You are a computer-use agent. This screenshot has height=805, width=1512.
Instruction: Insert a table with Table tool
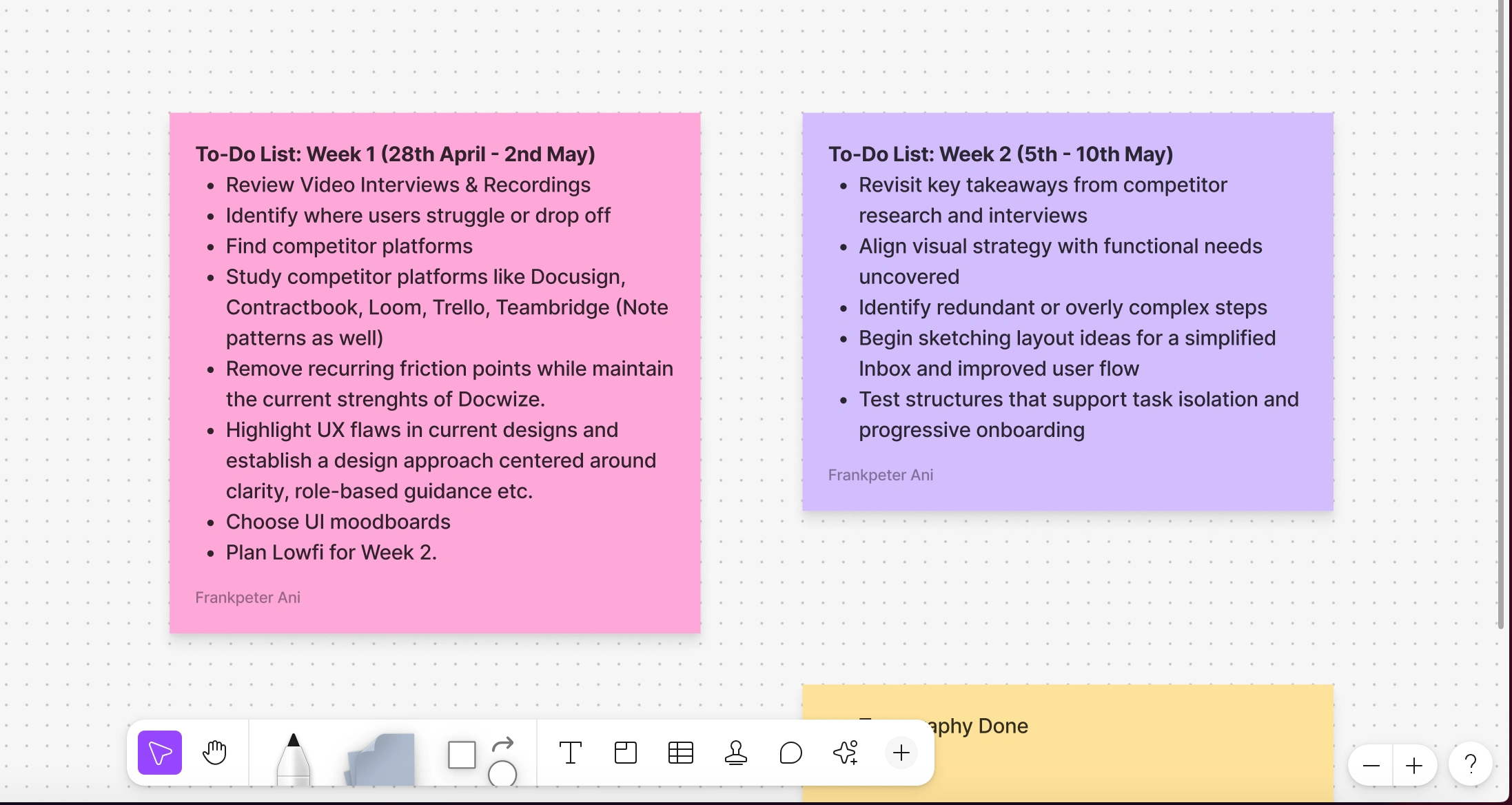point(681,753)
